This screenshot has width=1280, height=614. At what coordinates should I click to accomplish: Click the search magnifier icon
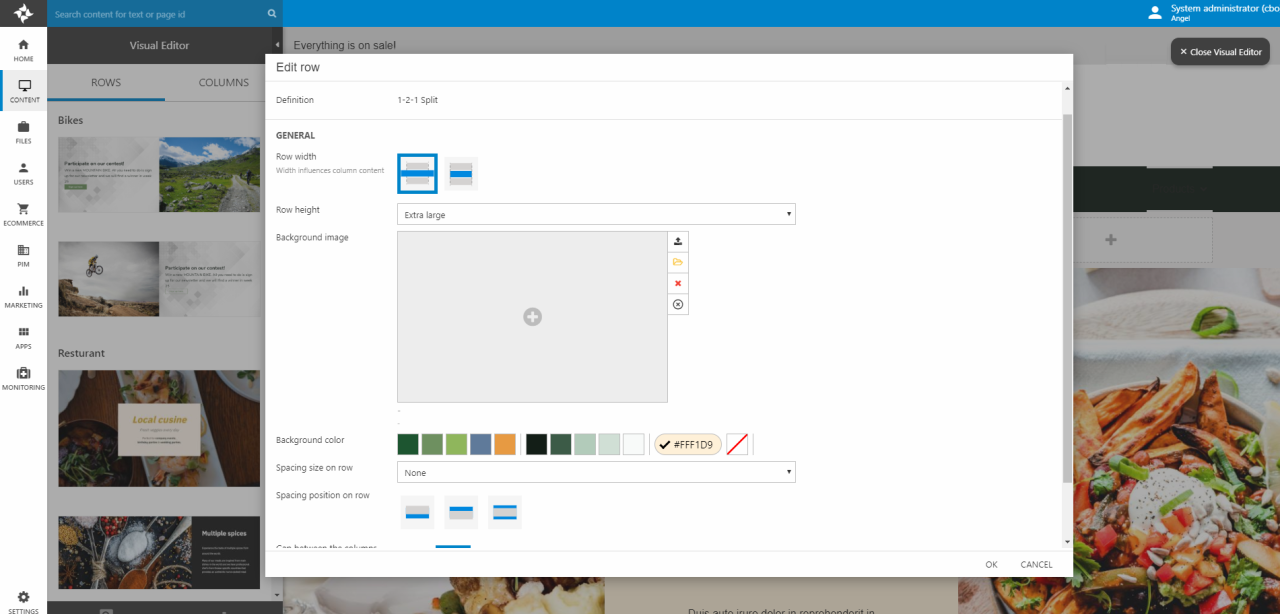tap(272, 14)
